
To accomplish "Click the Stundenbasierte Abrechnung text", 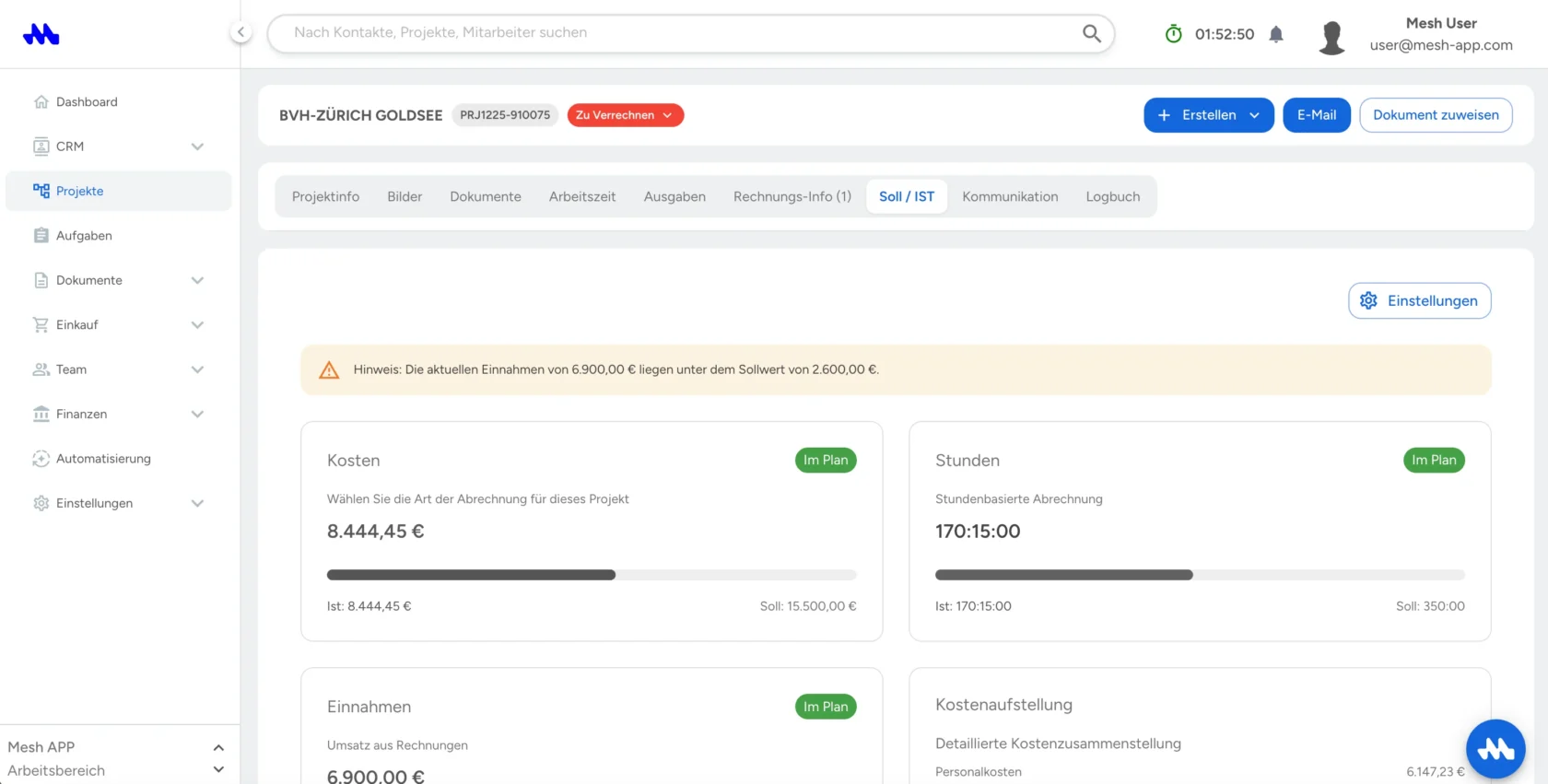I will pos(1019,499).
